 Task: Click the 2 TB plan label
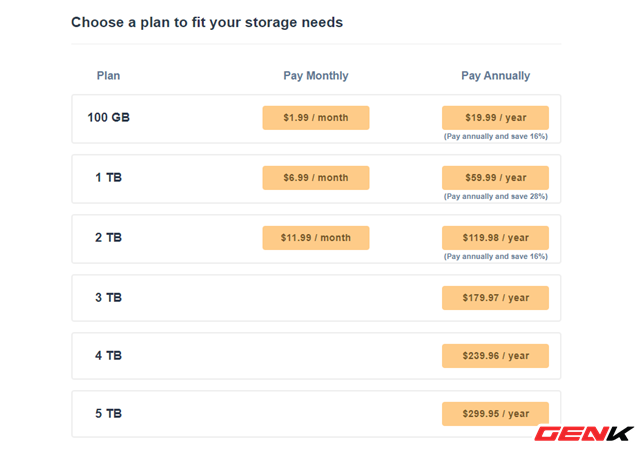[108, 238]
